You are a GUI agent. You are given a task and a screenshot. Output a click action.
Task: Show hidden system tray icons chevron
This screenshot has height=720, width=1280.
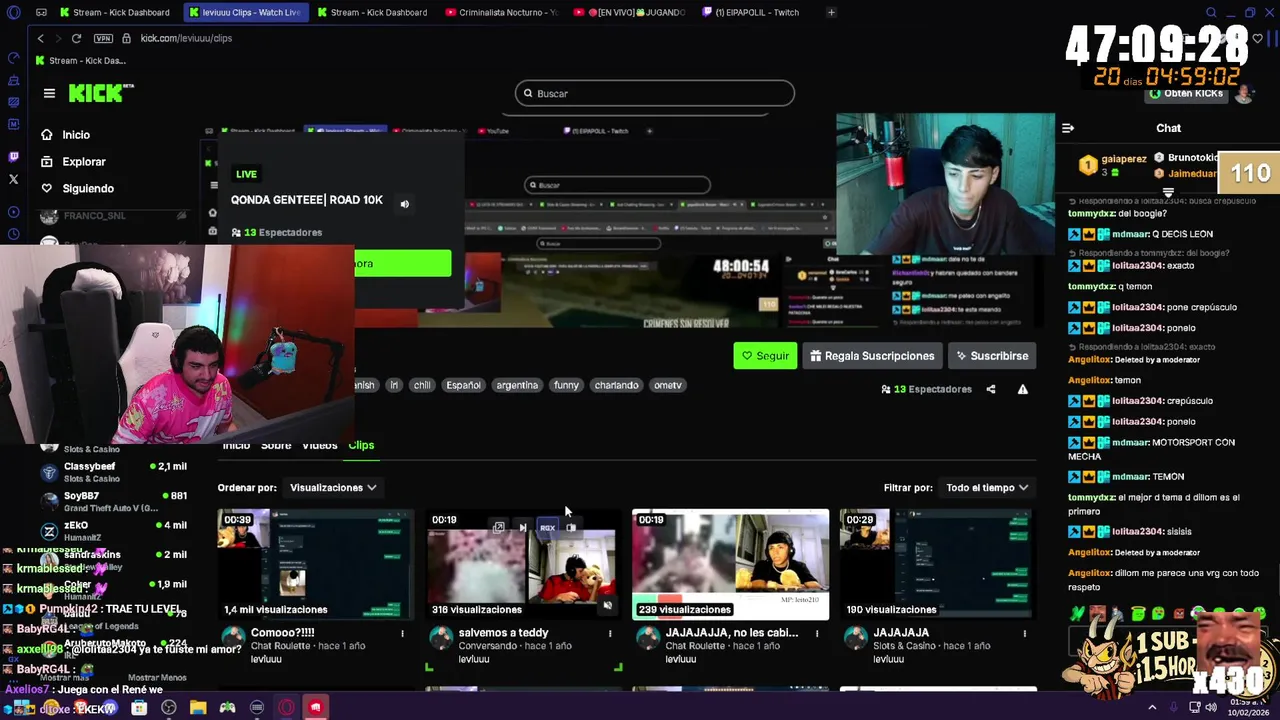click(x=1152, y=708)
